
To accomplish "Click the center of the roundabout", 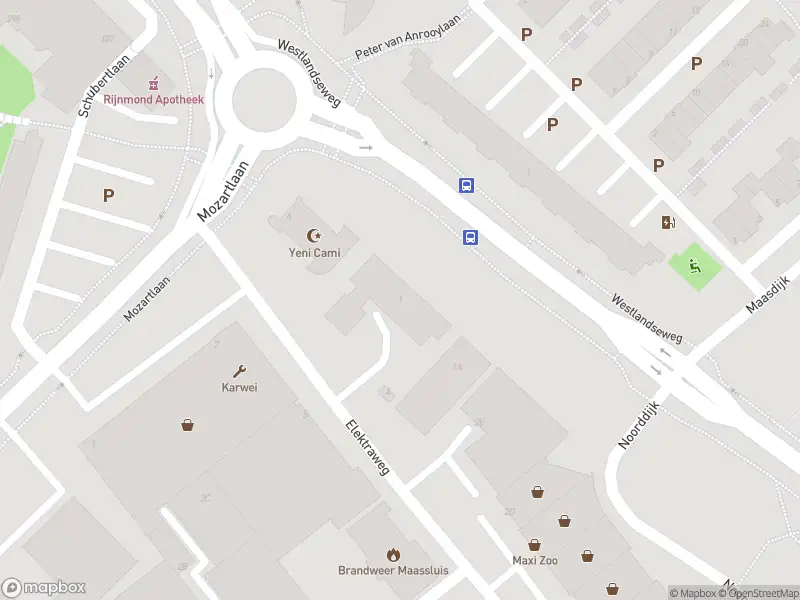I will point(264,99).
